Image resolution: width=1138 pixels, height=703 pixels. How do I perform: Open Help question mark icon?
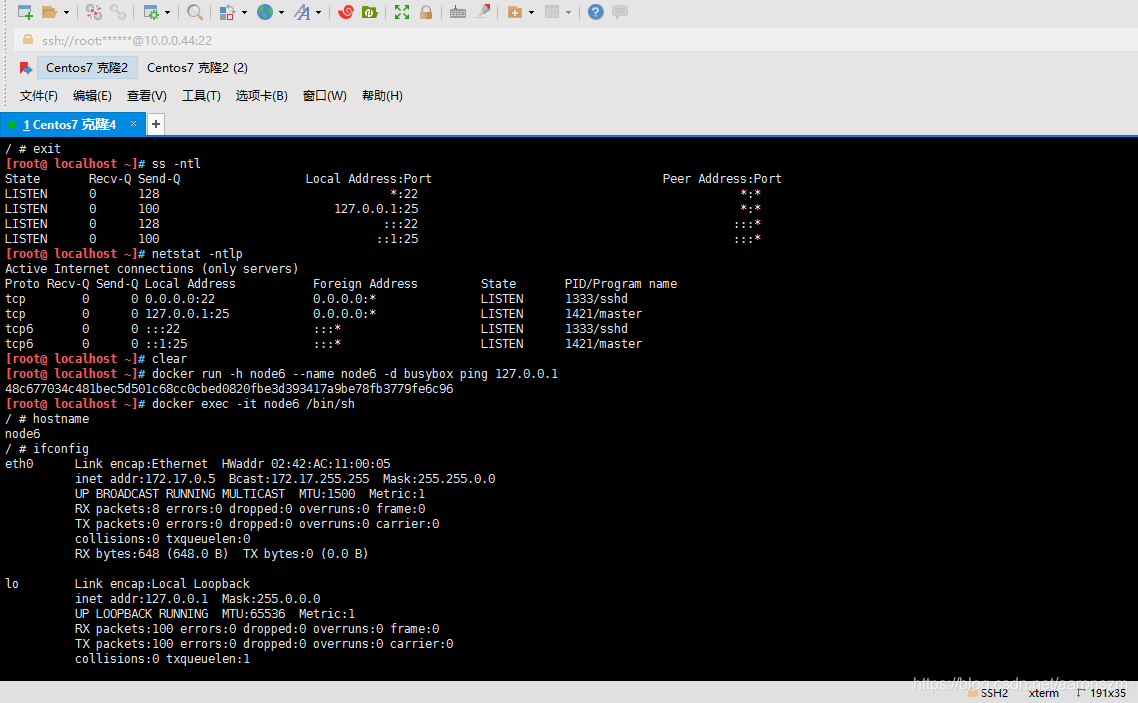[x=596, y=12]
